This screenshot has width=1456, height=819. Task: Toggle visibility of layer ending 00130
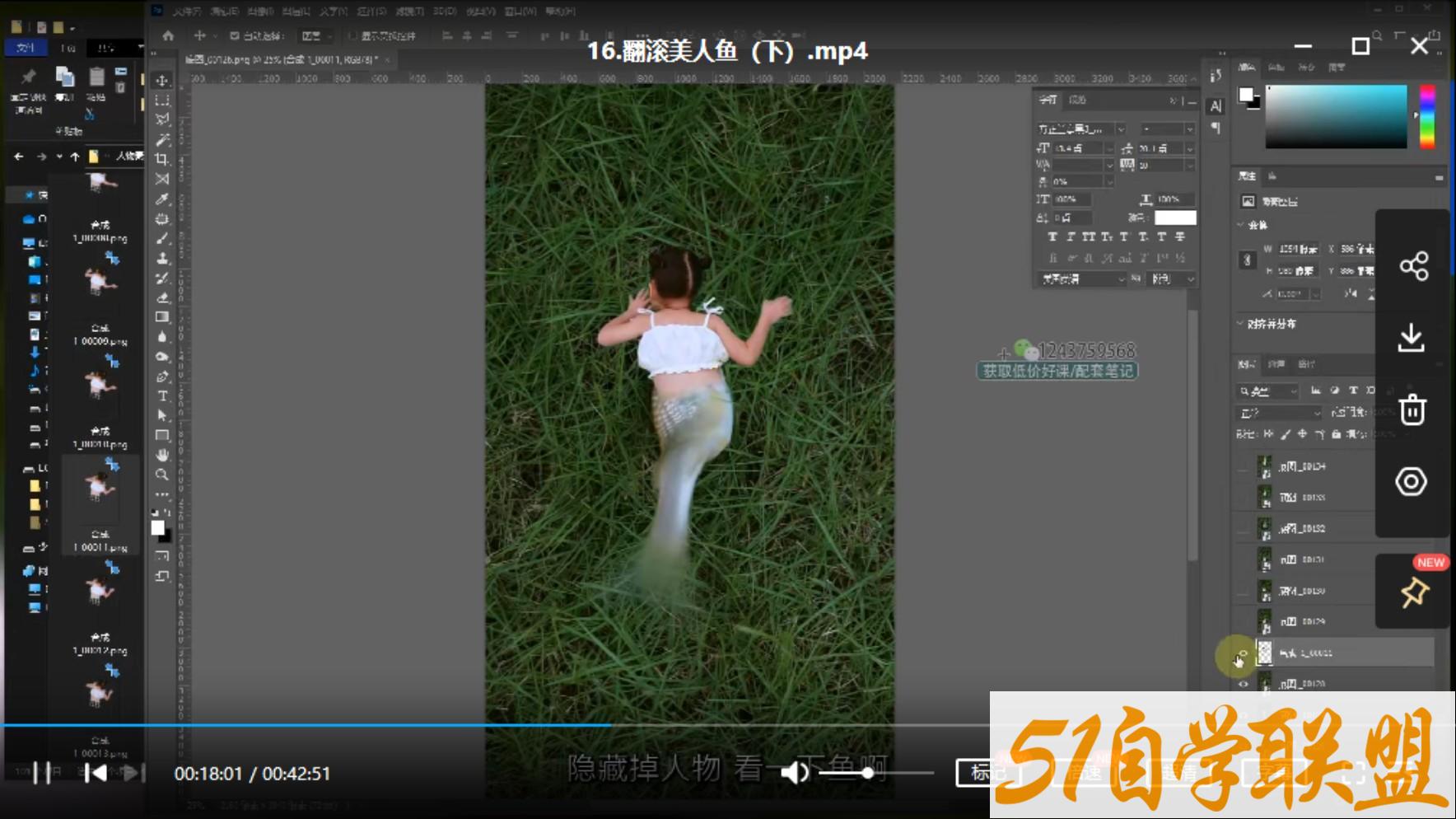(1243, 591)
